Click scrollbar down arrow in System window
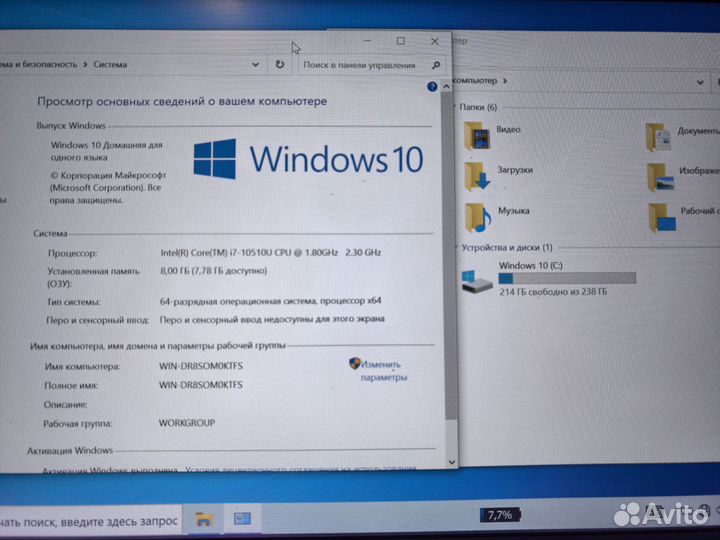 [451, 461]
